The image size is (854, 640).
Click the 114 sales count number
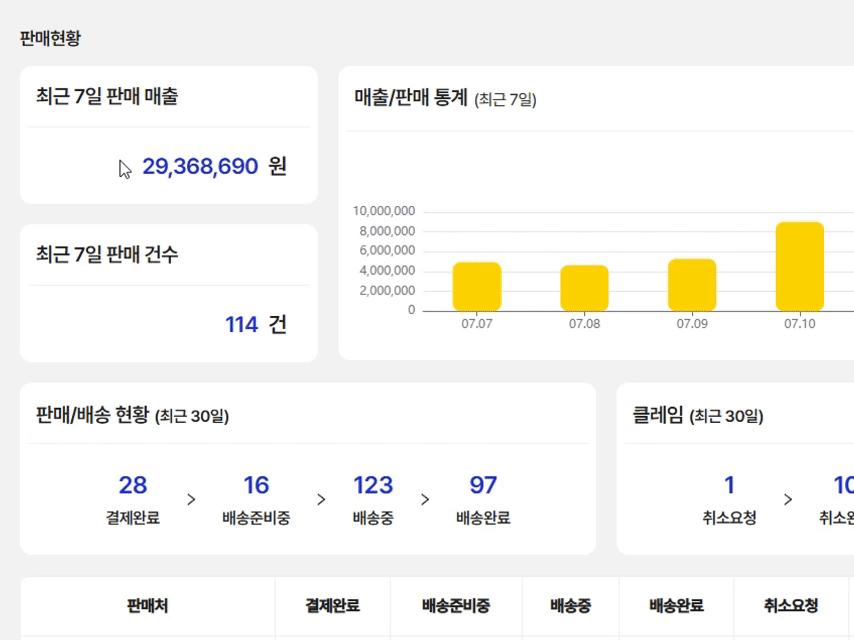click(x=241, y=324)
